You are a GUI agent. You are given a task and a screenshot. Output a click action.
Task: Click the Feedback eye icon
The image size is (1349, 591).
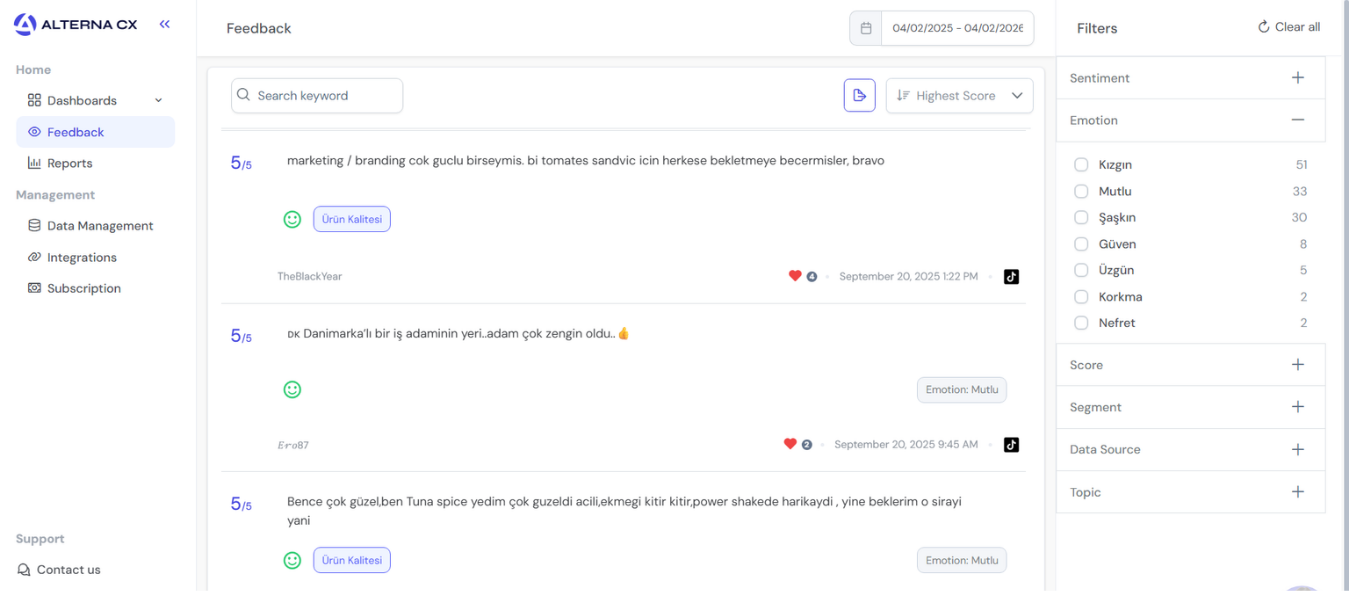34,132
